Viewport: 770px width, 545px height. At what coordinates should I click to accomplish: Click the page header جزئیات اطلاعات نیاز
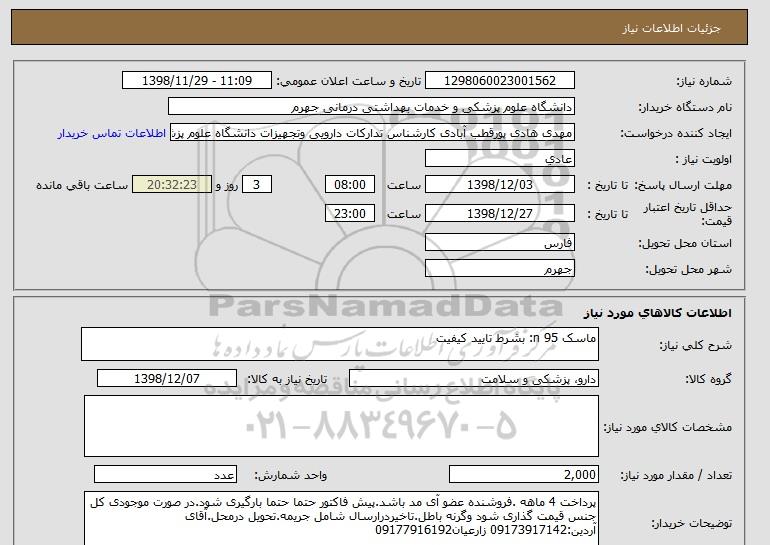[x=671, y=28]
